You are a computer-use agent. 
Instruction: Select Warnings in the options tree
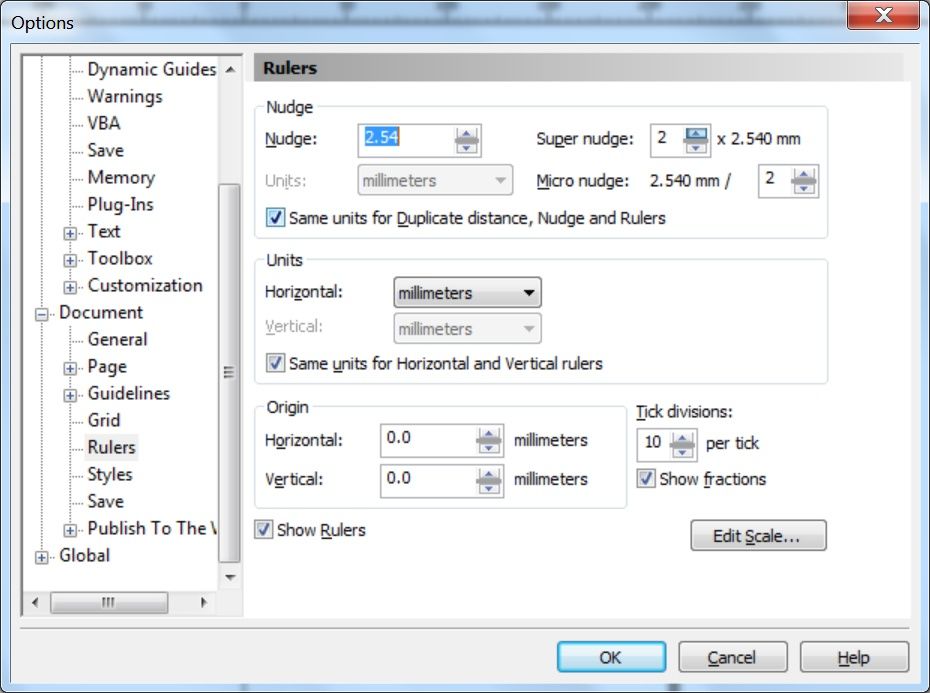[x=125, y=96]
